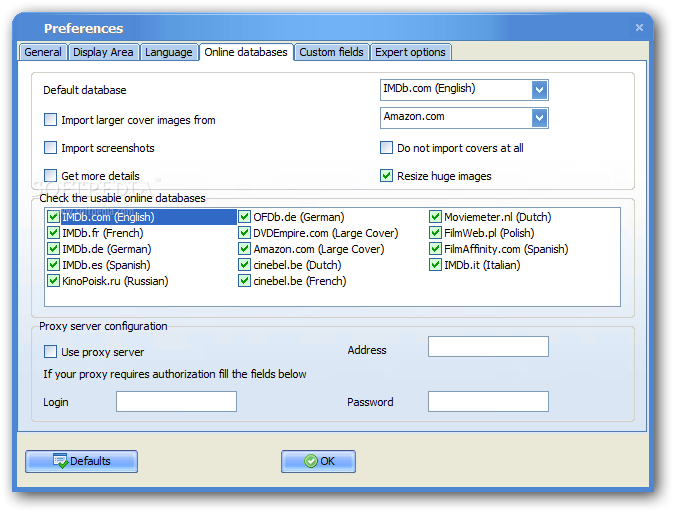Uncheck the cinebel.be (French) database

(x=245, y=281)
